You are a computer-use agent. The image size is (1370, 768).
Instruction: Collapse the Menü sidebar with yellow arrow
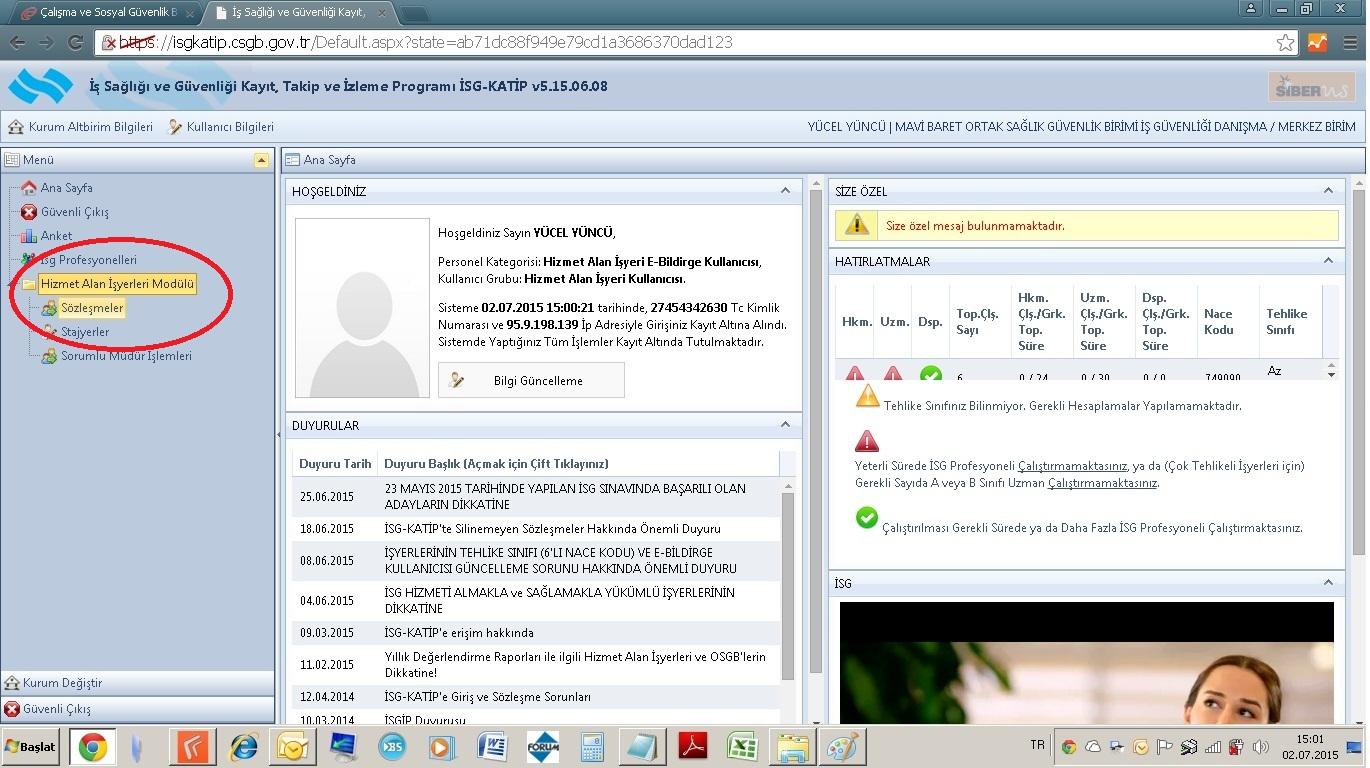261,160
